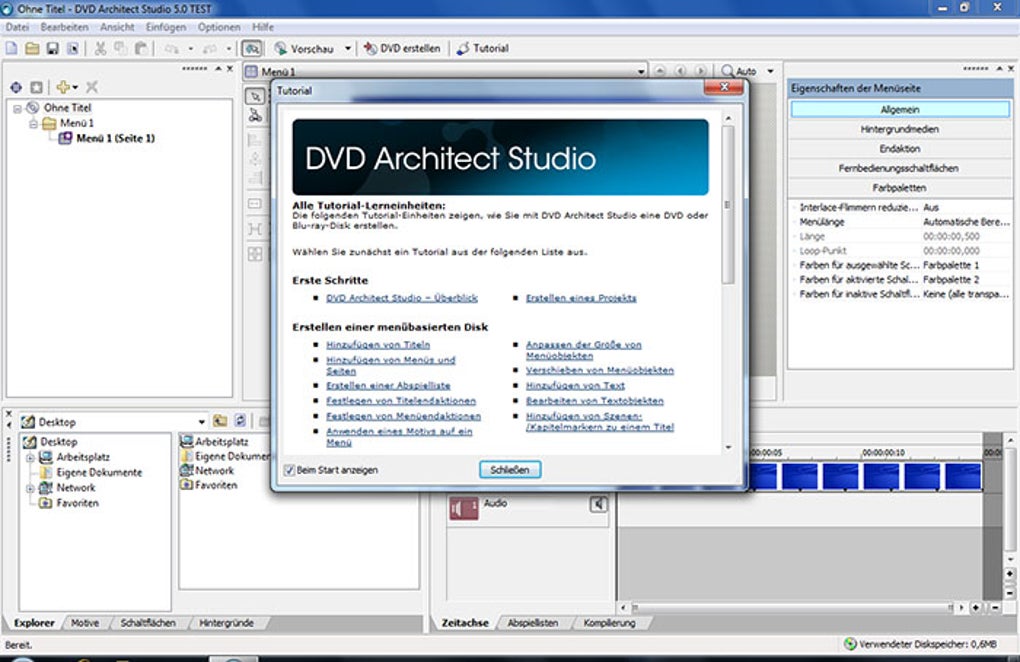This screenshot has width=1020, height=662.
Task: Click the timeline zoom-in plus button
Action: [x=976, y=607]
